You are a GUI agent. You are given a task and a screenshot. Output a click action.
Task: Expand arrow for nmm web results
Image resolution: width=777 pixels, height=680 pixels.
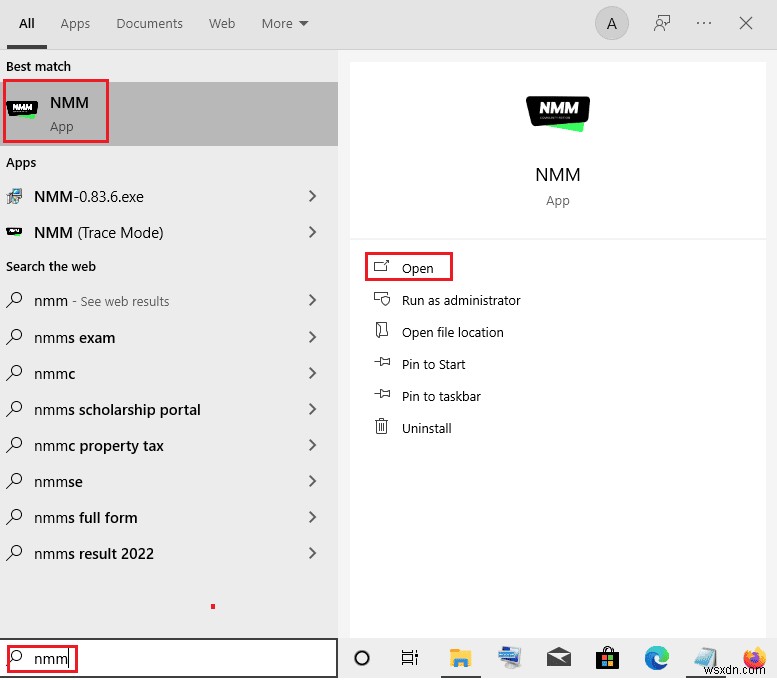[x=312, y=300]
